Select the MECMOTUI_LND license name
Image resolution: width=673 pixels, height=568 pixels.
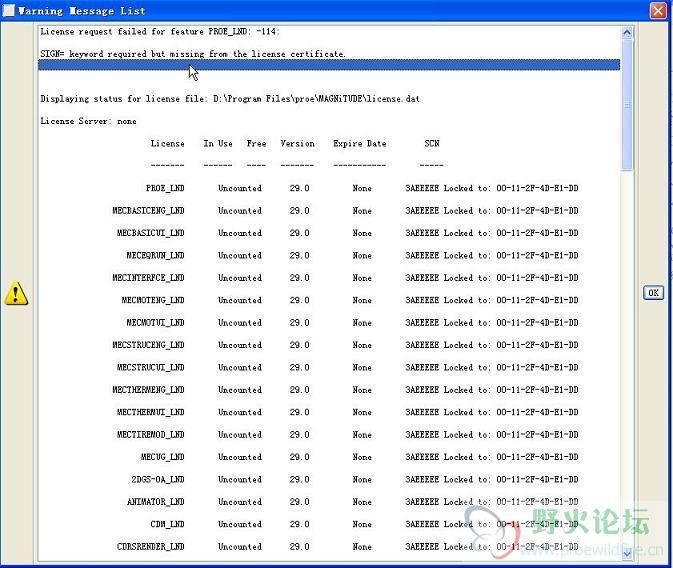tap(155, 322)
